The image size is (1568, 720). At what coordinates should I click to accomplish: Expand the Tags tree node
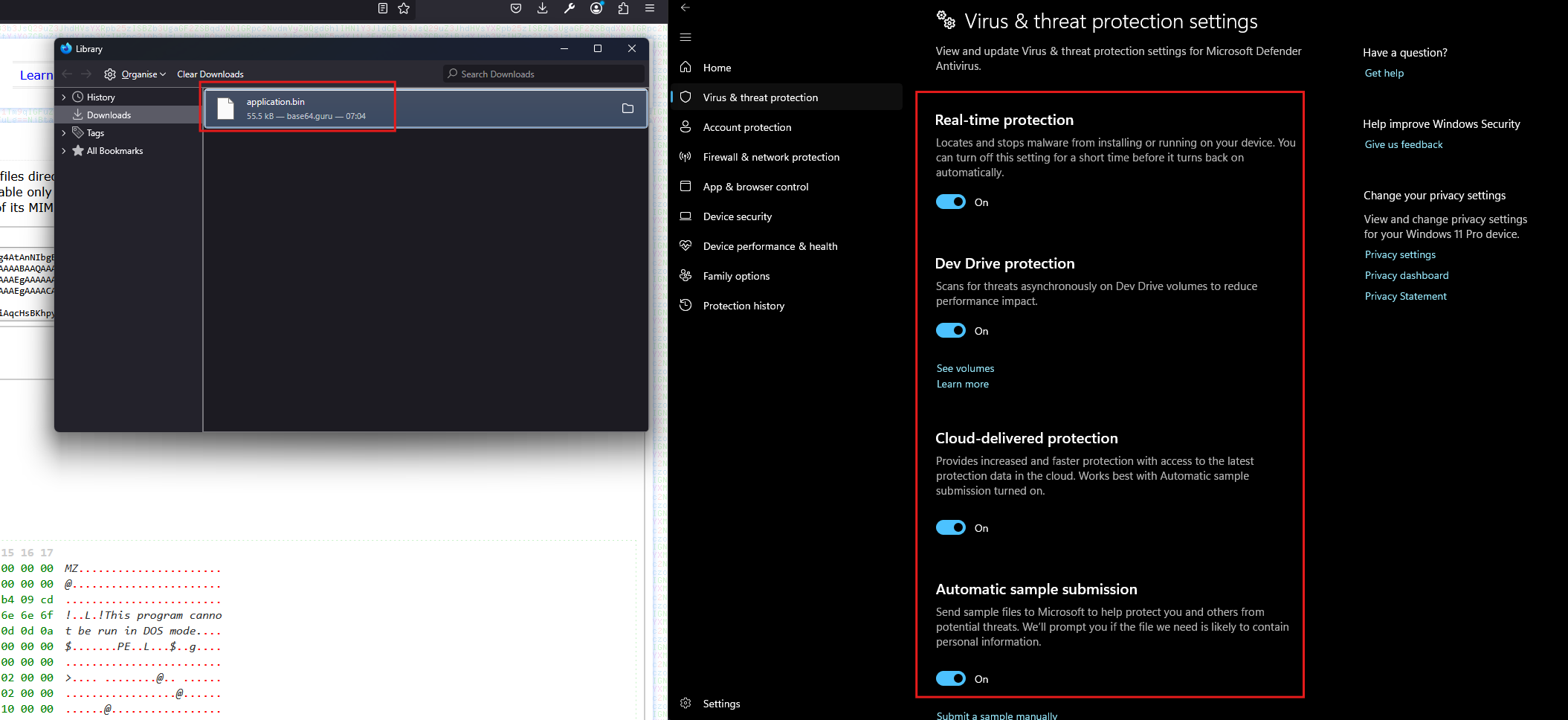64,133
